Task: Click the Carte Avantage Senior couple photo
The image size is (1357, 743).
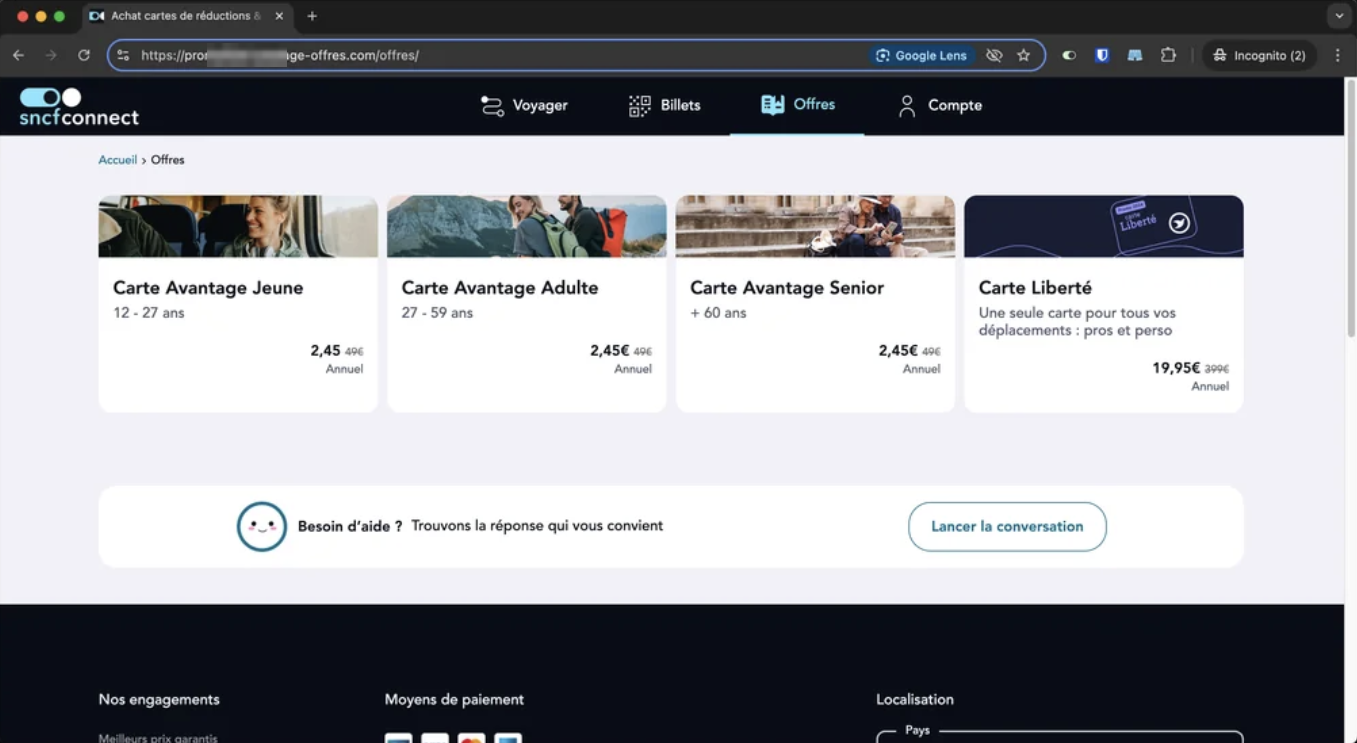Action: tap(815, 226)
